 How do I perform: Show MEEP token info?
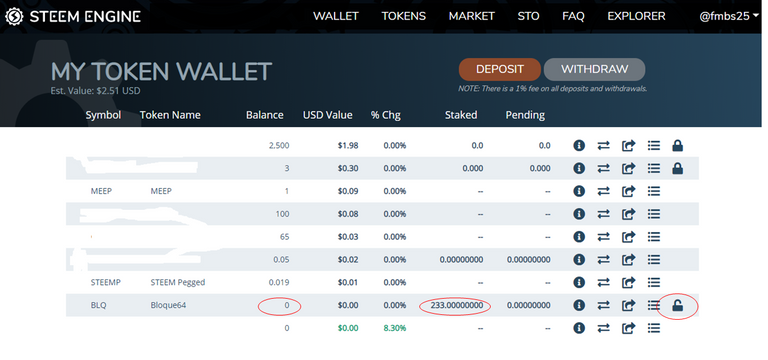point(579,191)
